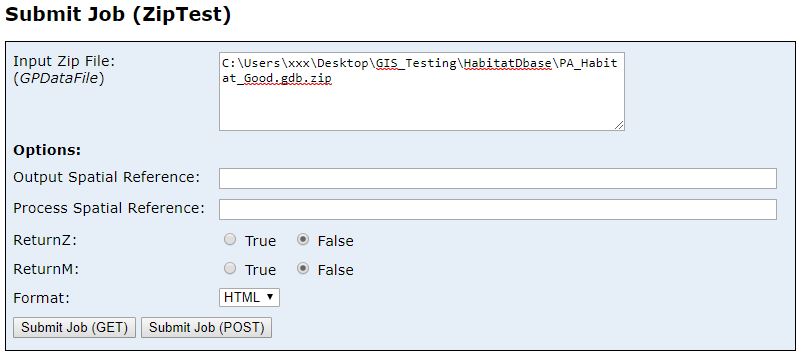Click the Submit Job (GET) button
Screen dimensions: 811x364
74,328
